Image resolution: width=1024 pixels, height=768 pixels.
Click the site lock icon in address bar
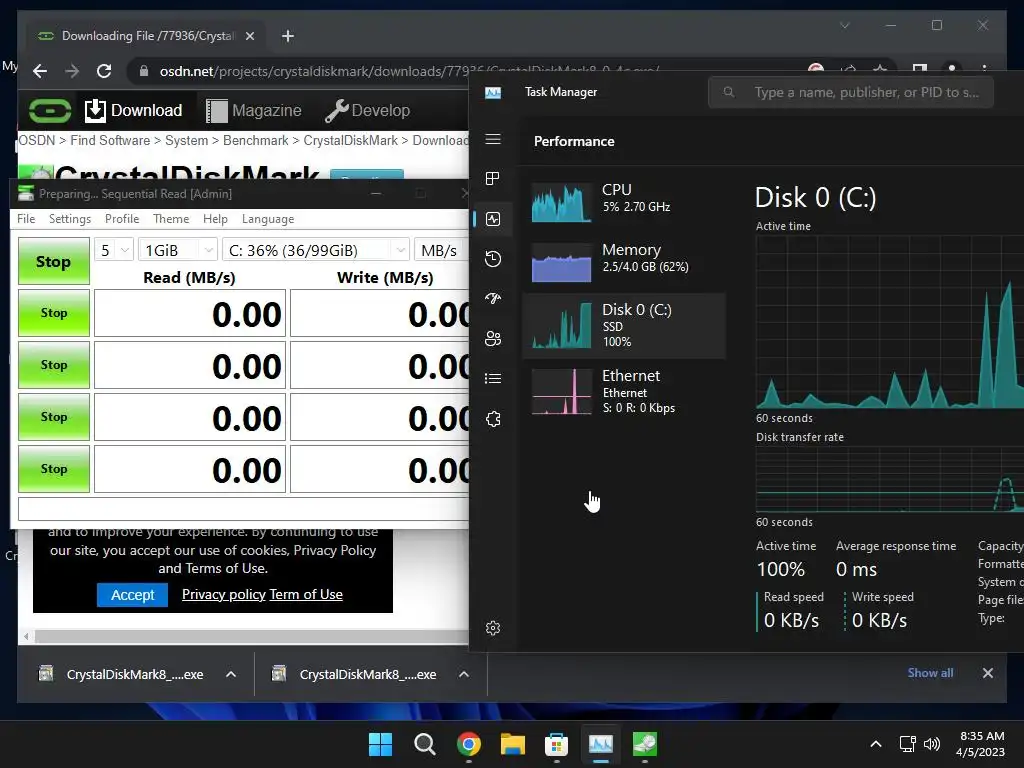coord(144,71)
